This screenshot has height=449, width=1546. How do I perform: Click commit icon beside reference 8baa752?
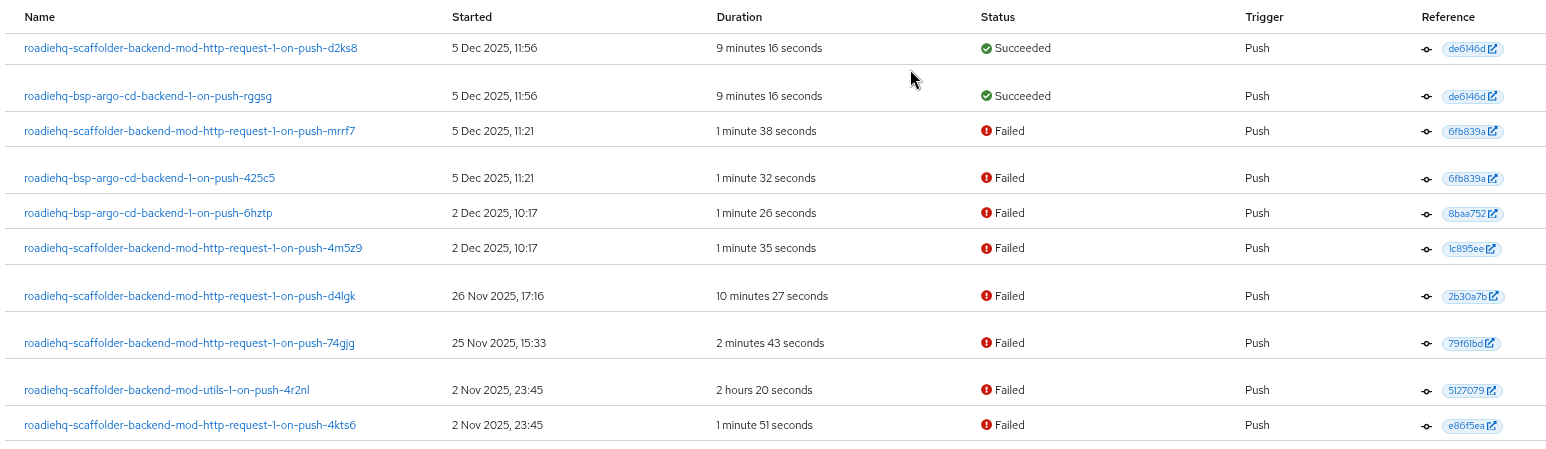[x=1426, y=214]
